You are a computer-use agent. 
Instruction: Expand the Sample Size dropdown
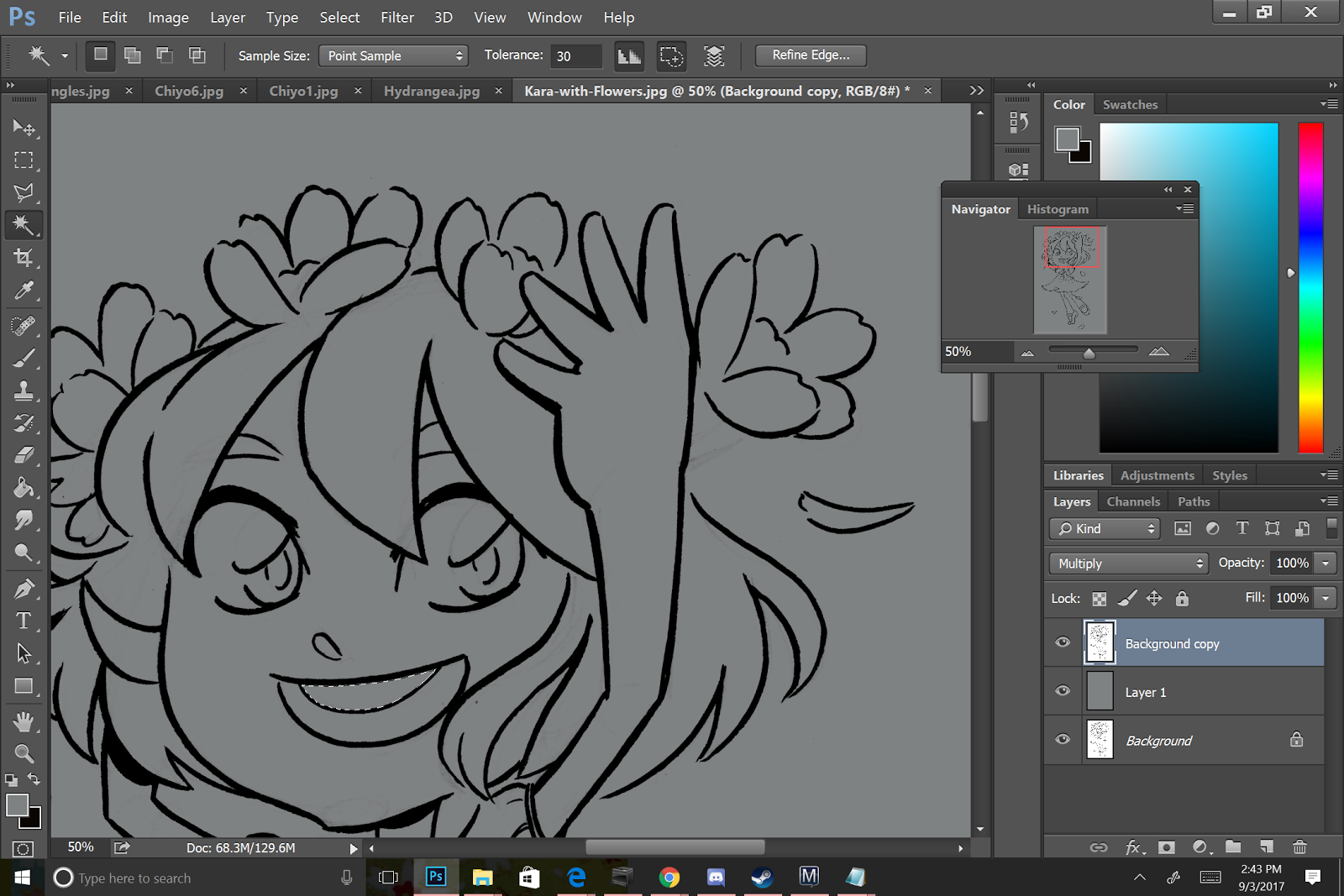tap(393, 55)
